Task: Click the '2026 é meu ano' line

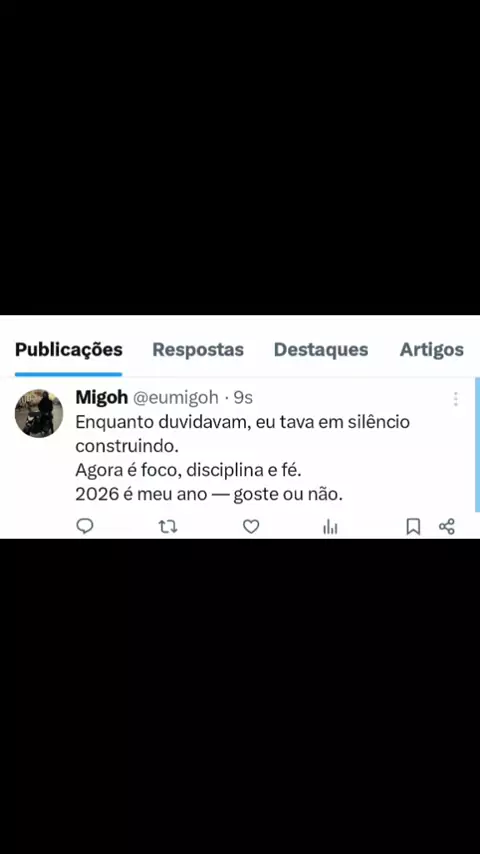Action: pos(209,495)
